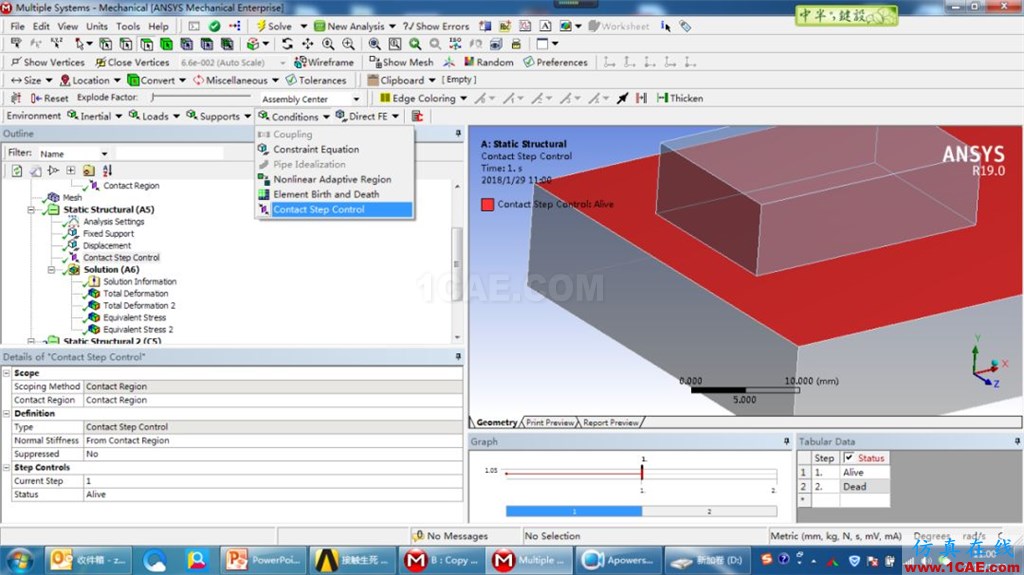
Task: Open the Size dropdown
Action: [31, 80]
